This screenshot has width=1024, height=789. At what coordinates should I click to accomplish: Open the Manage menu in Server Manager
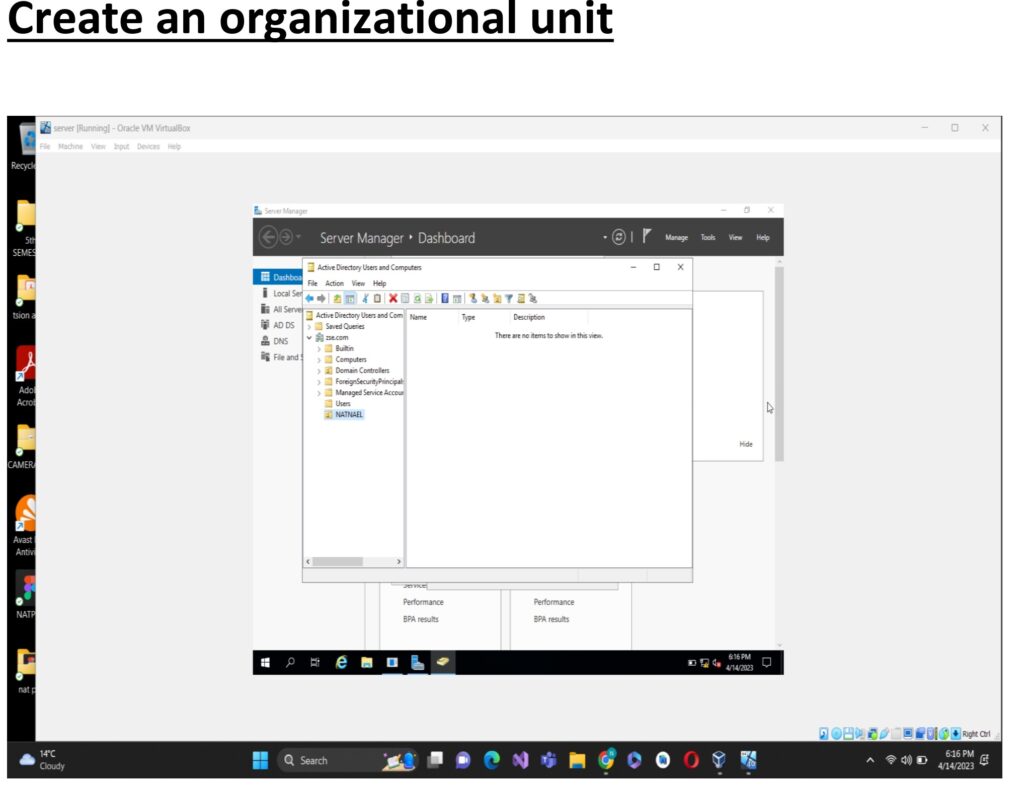(677, 238)
